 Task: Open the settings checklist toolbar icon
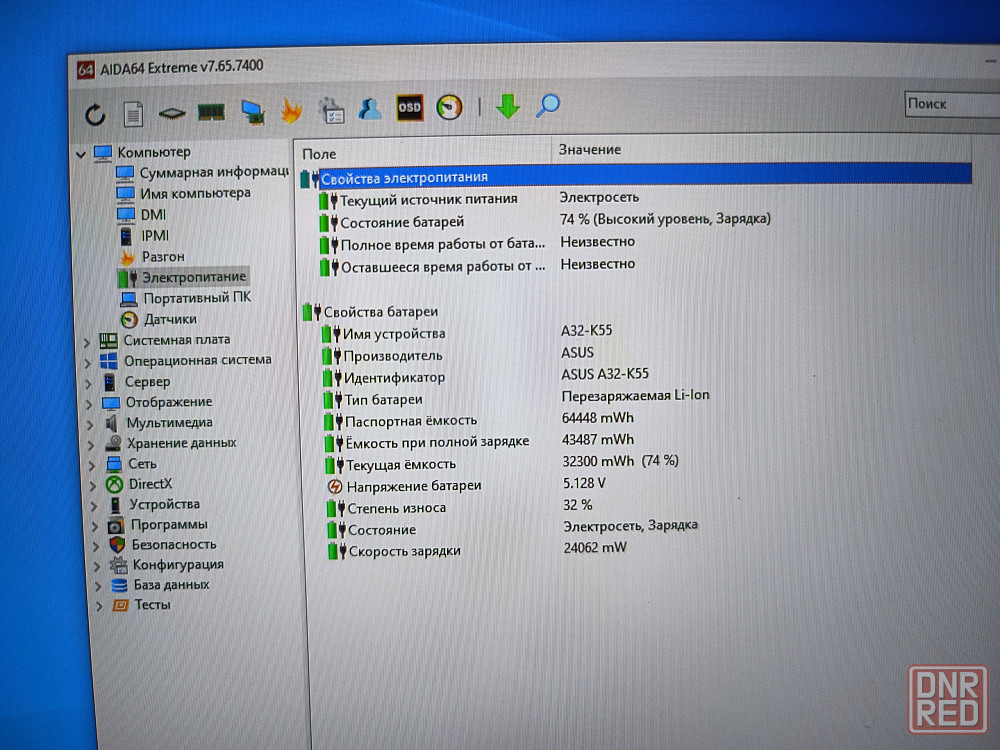331,110
